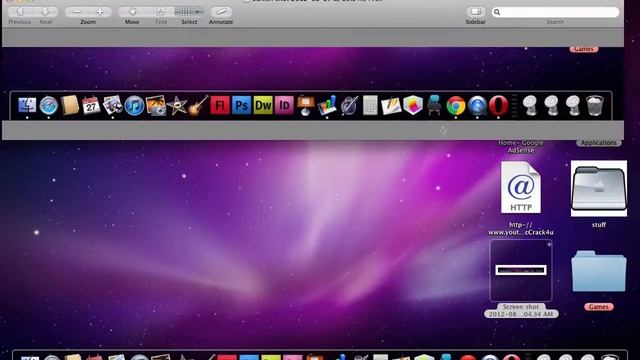Viewport: 640px width, 360px height.
Task: Click the GarageBand guitar icon
Action: (198, 105)
